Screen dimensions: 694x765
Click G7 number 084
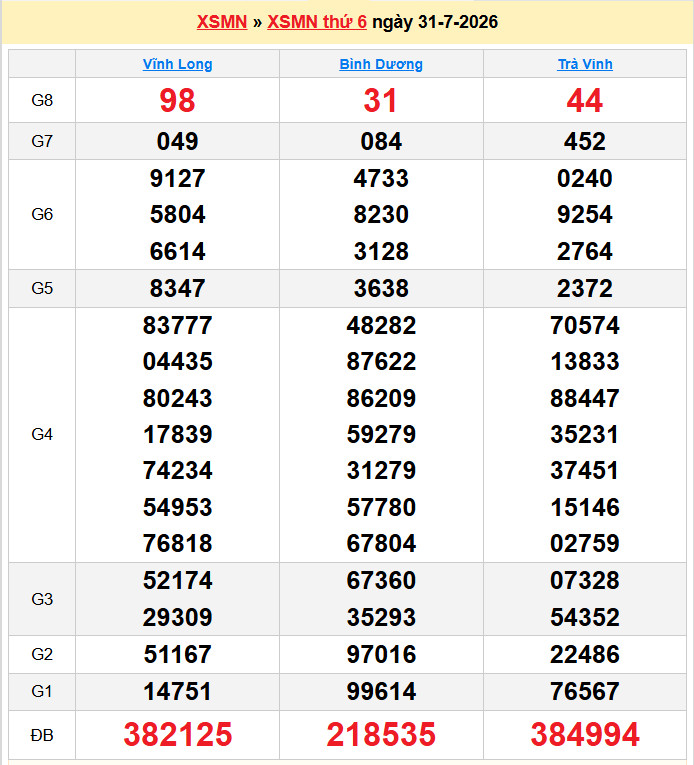coord(381,141)
